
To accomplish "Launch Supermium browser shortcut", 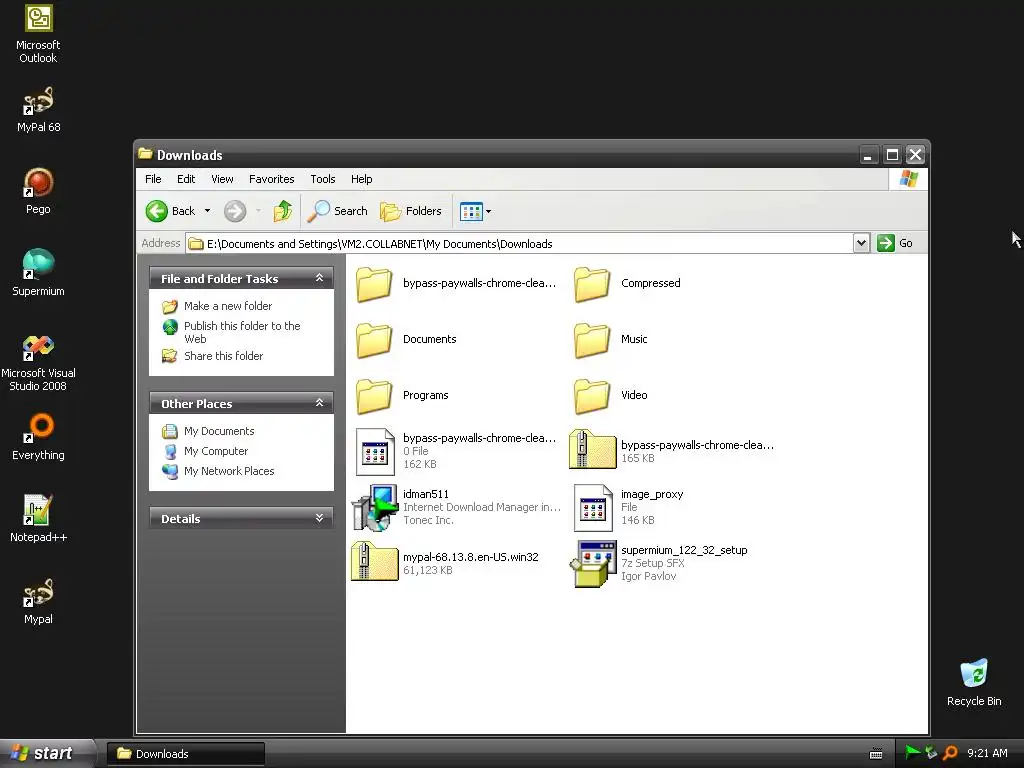I will (39, 273).
